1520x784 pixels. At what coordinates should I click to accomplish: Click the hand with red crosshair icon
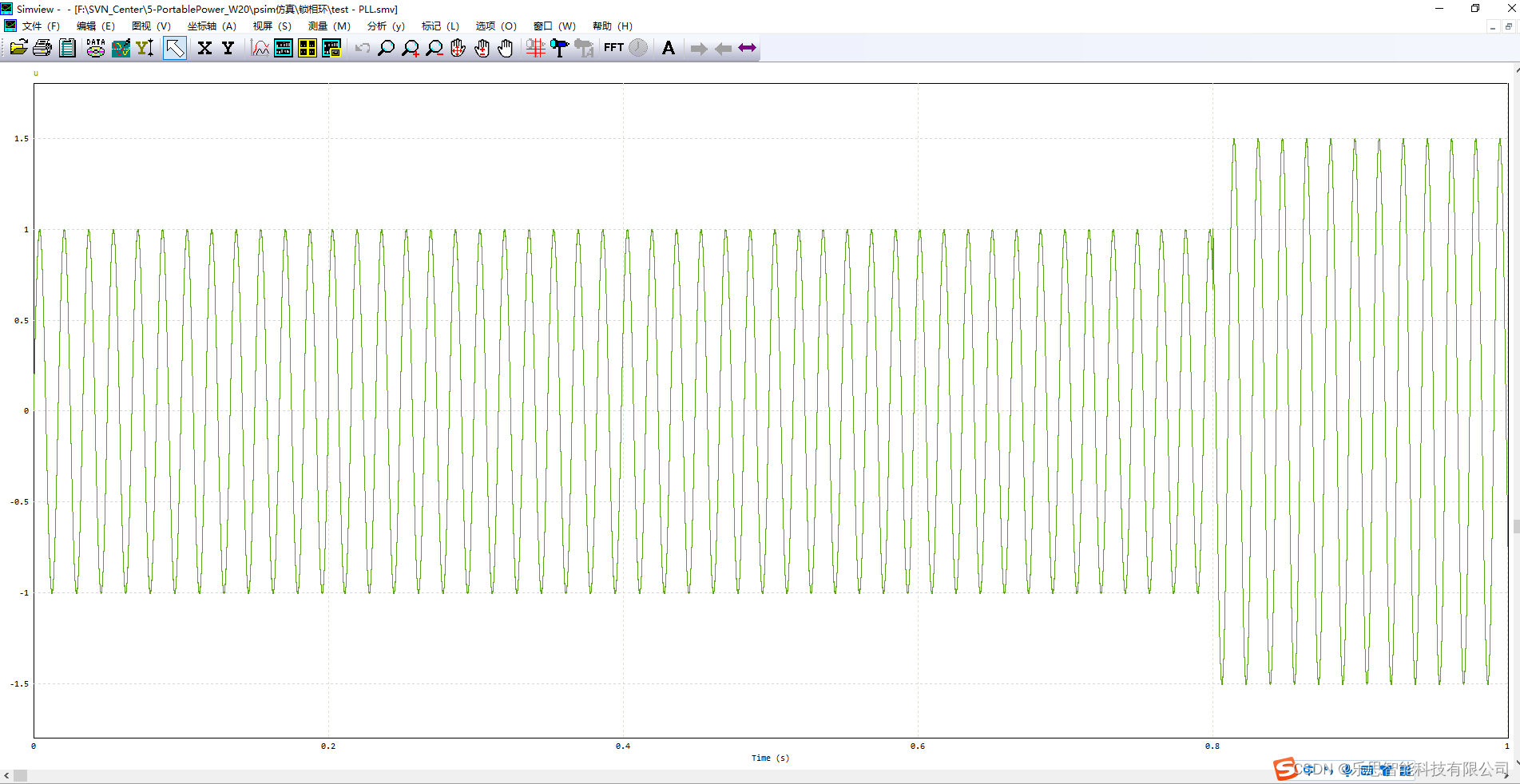[458, 48]
